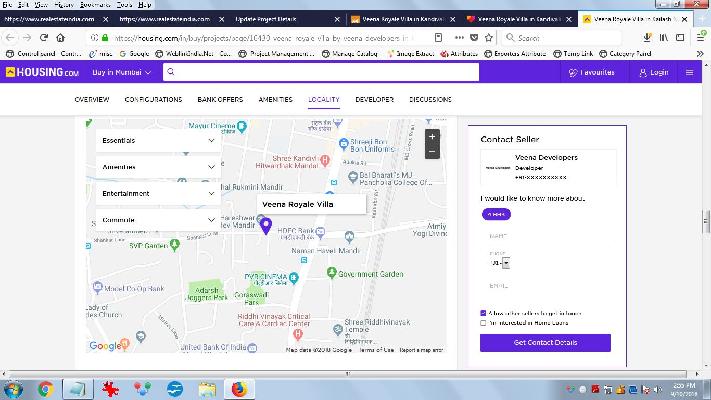711x400 pixels.
Task: Bookmark this page with the star icon
Action: pos(488,38)
